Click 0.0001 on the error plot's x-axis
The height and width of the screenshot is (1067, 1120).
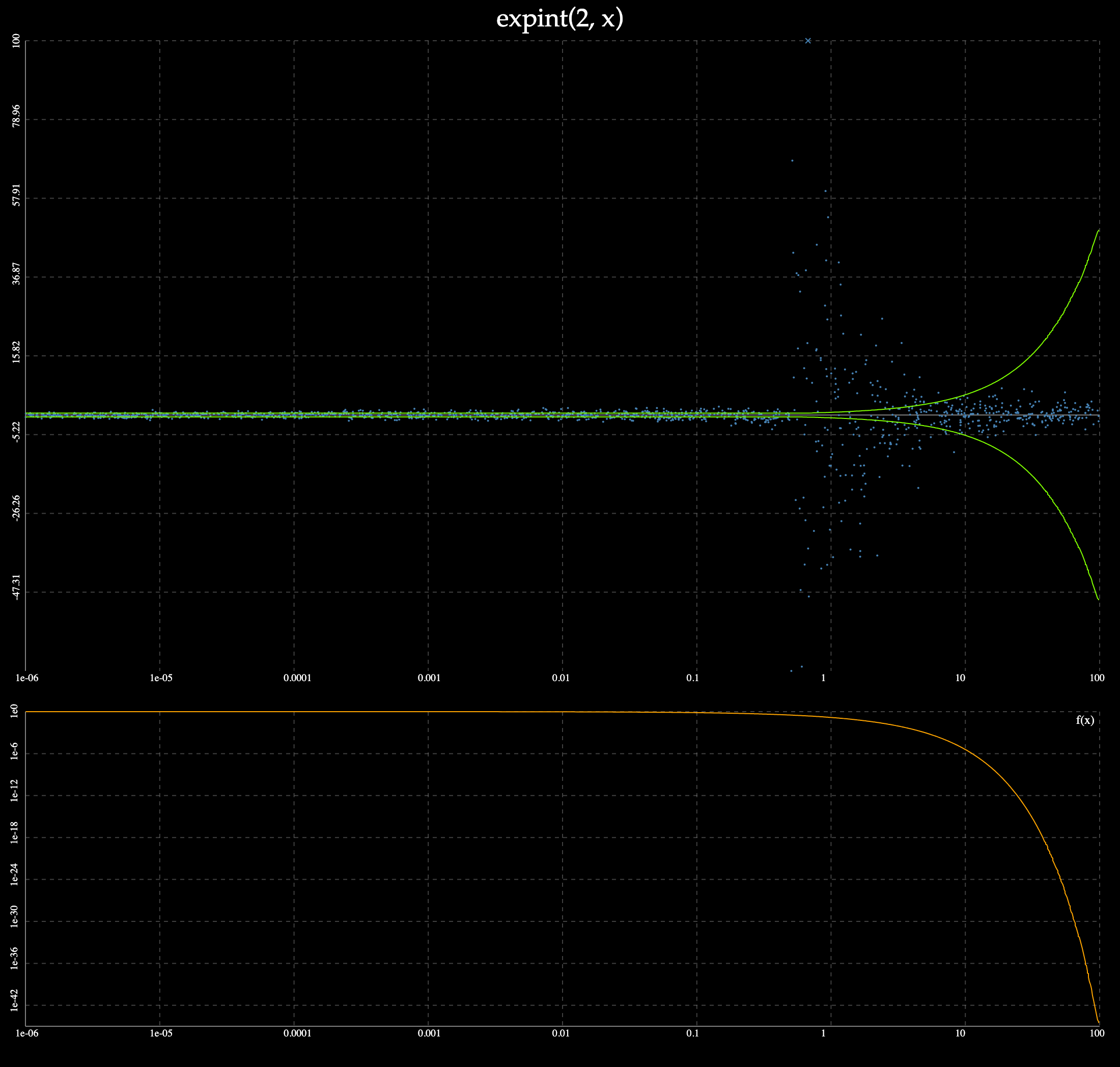pyautogui.click(x=297, y=679)
